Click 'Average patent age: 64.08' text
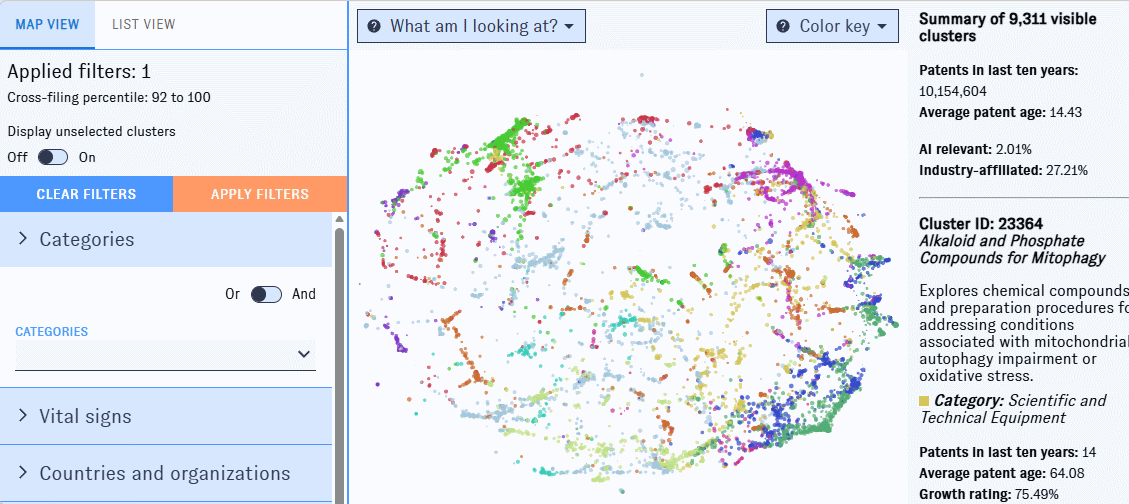The image size is (1129, 504). tap(1001, 474)
